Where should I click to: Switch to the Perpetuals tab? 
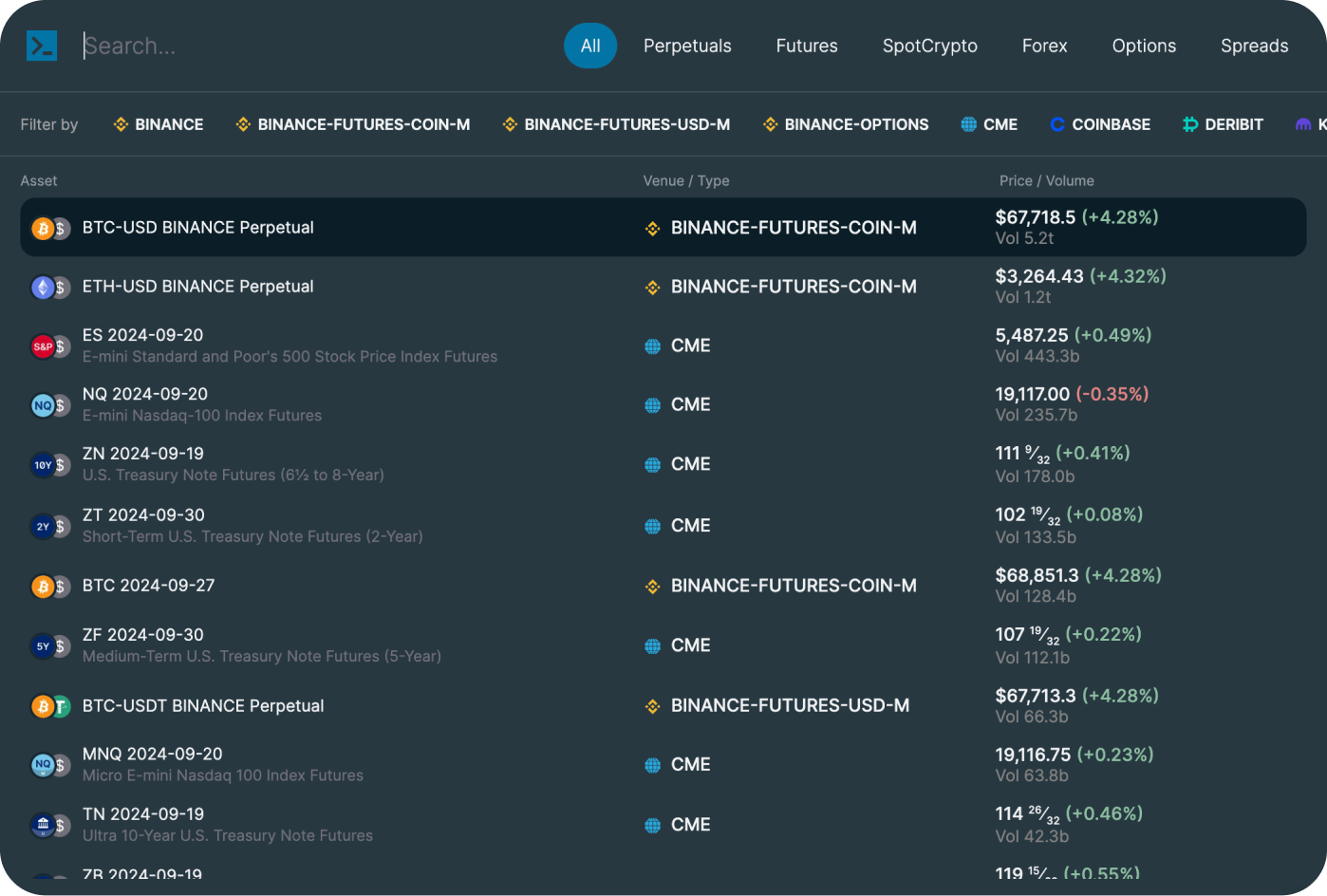(x=687, y=46)
